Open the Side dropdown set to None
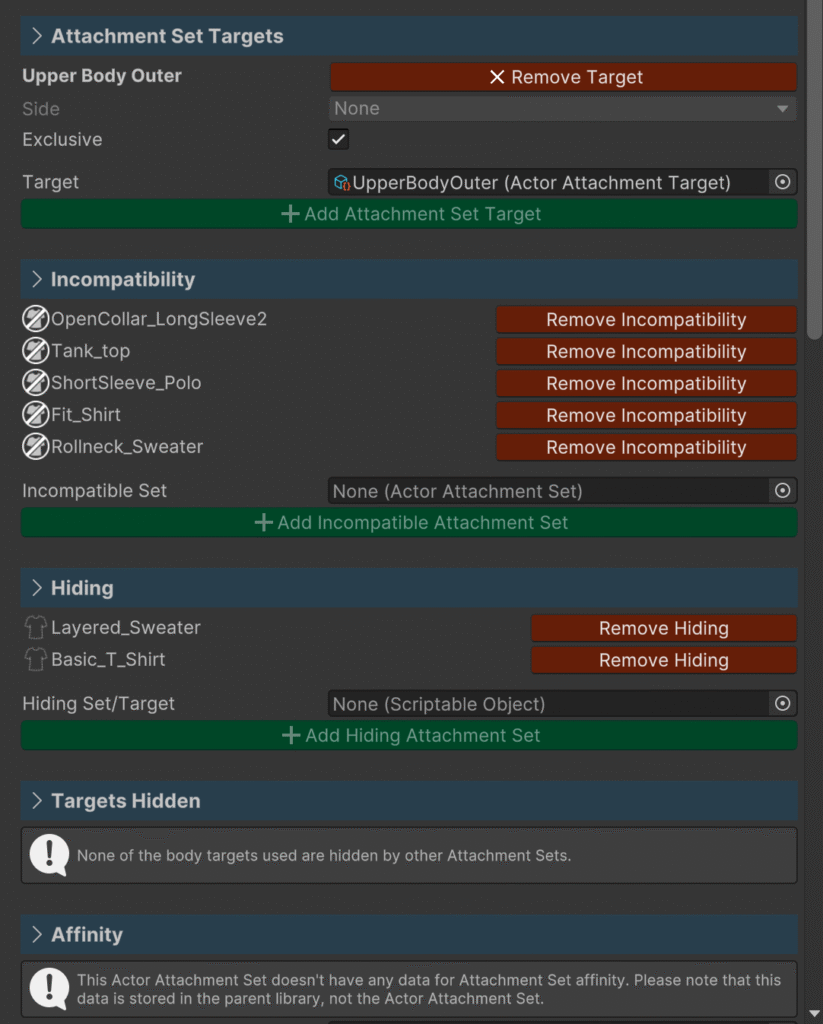The width and height of the screenshot is (823, 1024). coord(562,108)
